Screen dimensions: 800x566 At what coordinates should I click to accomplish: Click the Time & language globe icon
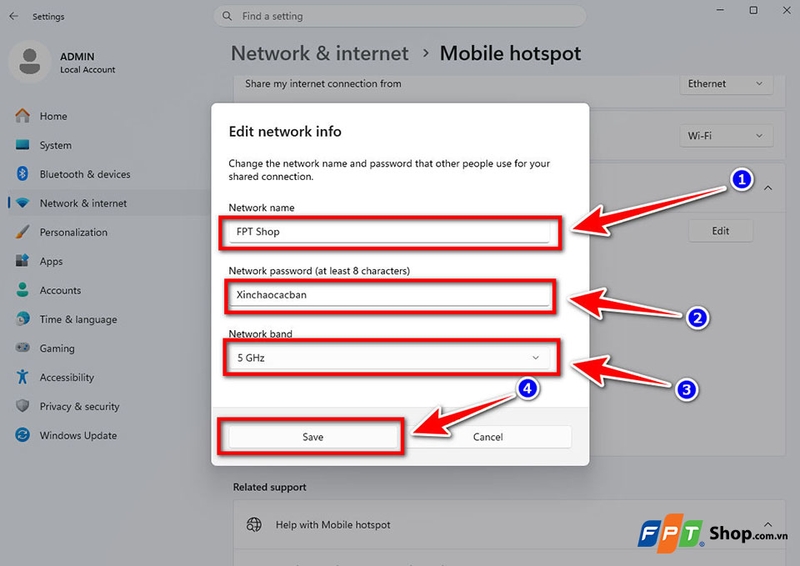22,319
